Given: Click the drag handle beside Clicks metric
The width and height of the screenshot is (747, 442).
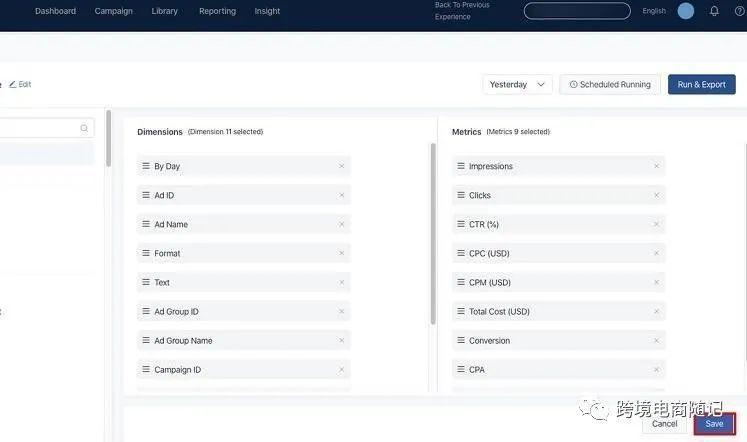Looking at the screenshot, I should 461,196.
